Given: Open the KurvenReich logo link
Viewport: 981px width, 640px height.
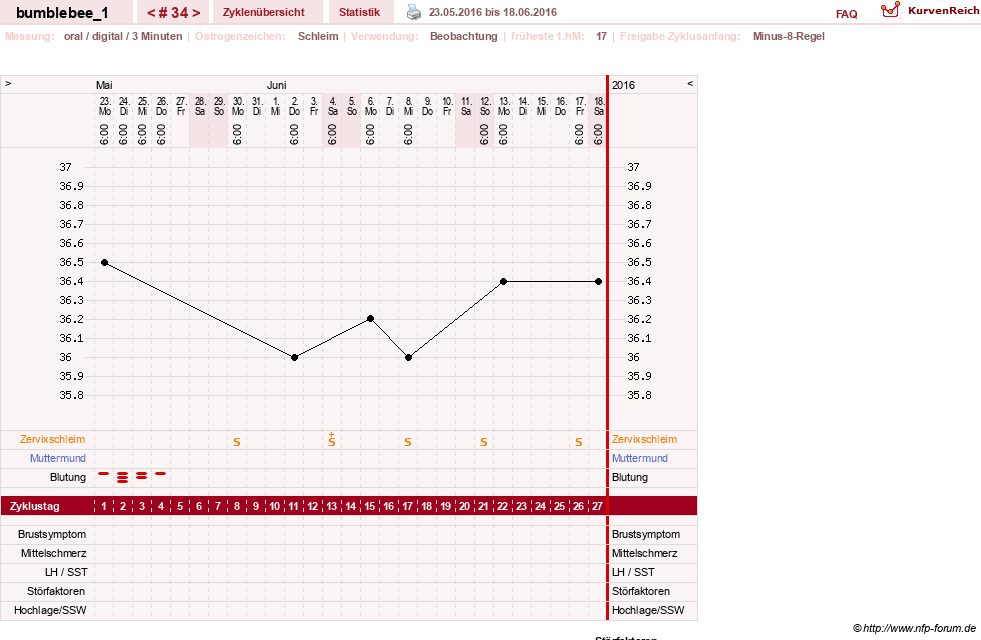Looking at the screenshot, I should (930, 10).
